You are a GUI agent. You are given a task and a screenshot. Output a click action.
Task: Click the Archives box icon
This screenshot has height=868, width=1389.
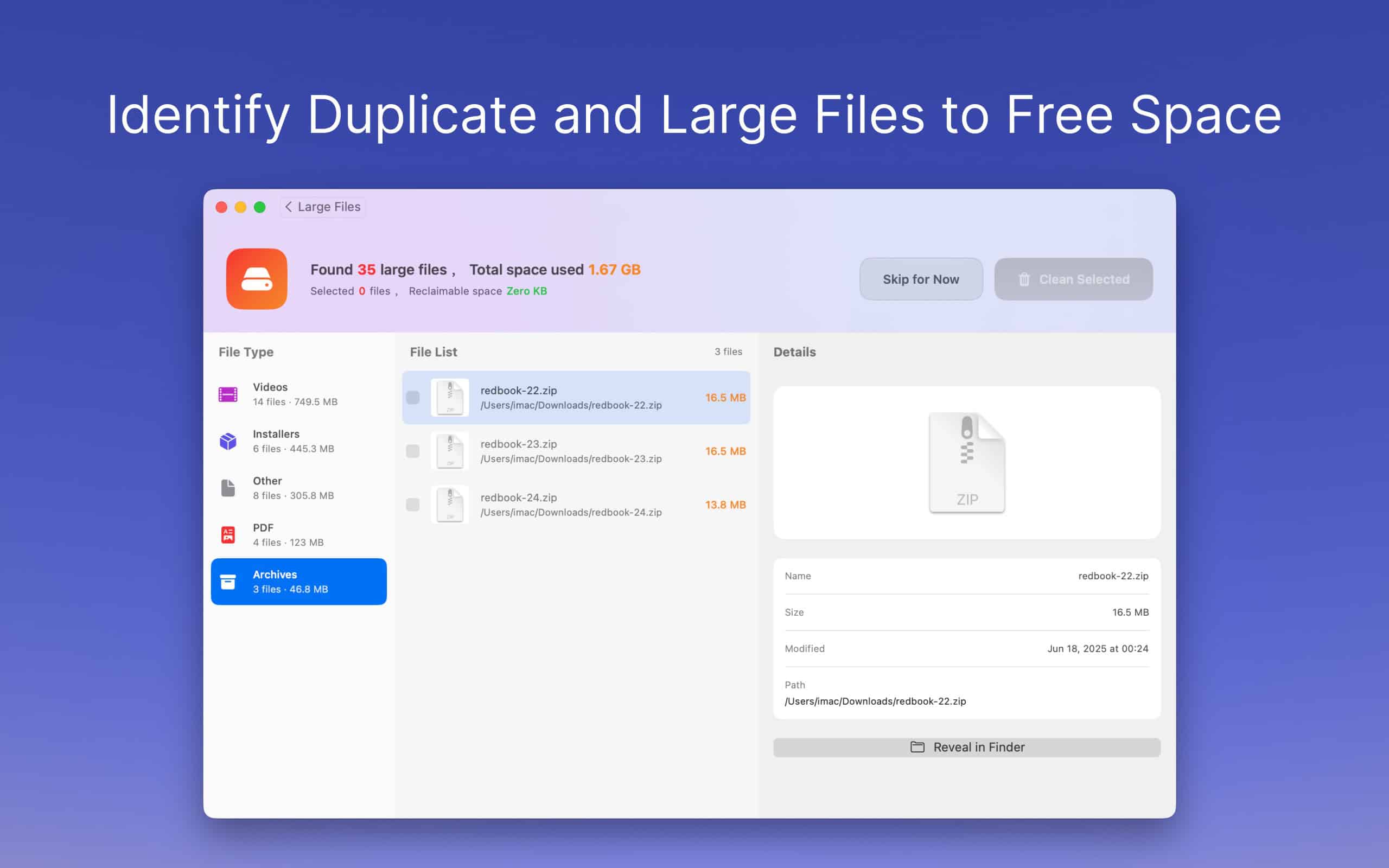pos(228,582)
